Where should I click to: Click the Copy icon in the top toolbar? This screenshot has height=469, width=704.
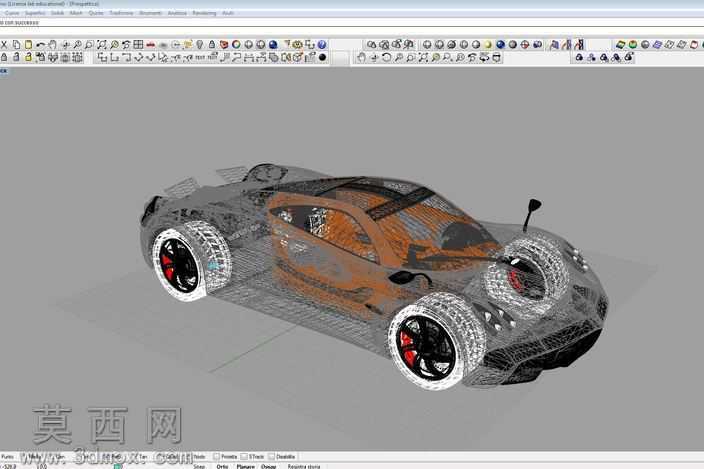[16, 44]
